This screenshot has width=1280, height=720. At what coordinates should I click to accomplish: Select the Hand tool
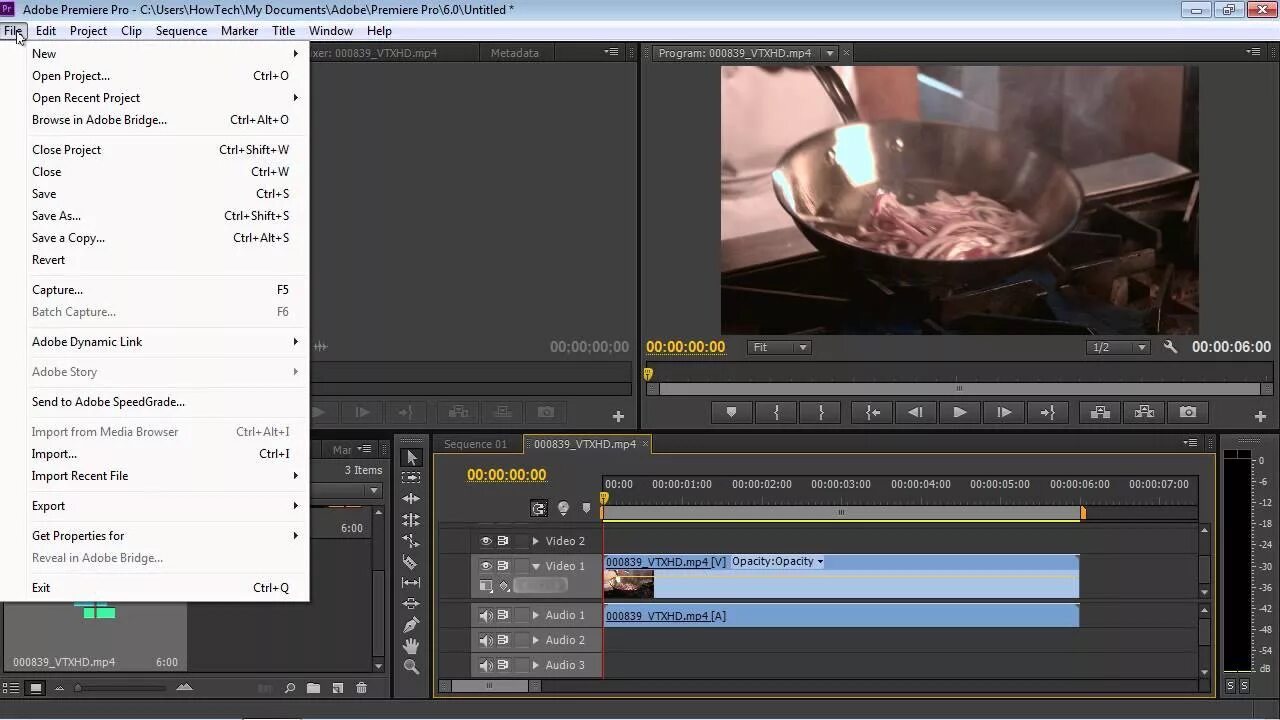point(411,646)
